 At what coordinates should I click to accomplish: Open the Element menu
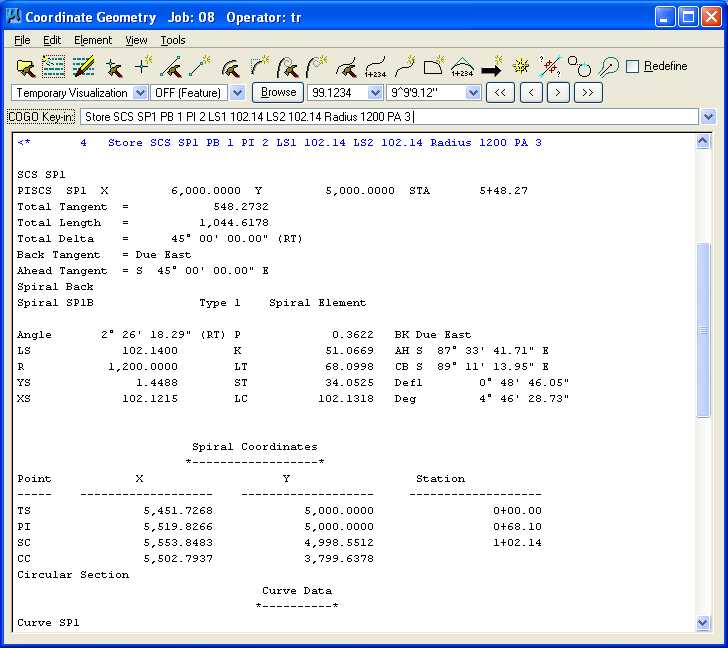(x=93, y=40)
